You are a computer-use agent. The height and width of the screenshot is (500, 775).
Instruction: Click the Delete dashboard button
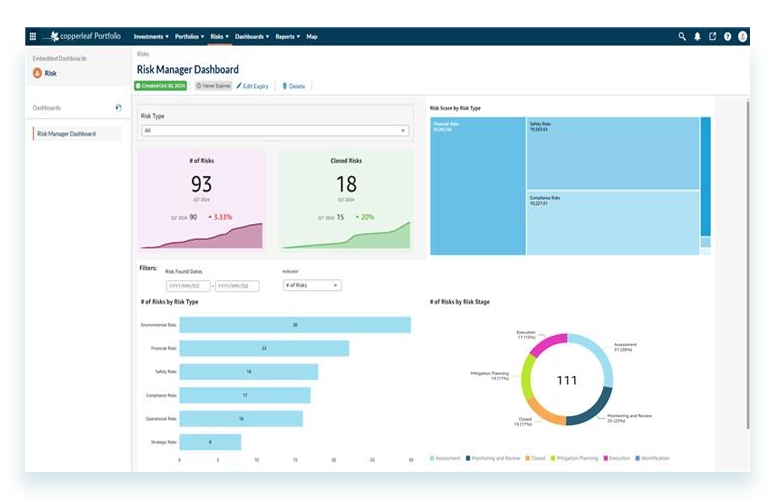coord(294,86)
